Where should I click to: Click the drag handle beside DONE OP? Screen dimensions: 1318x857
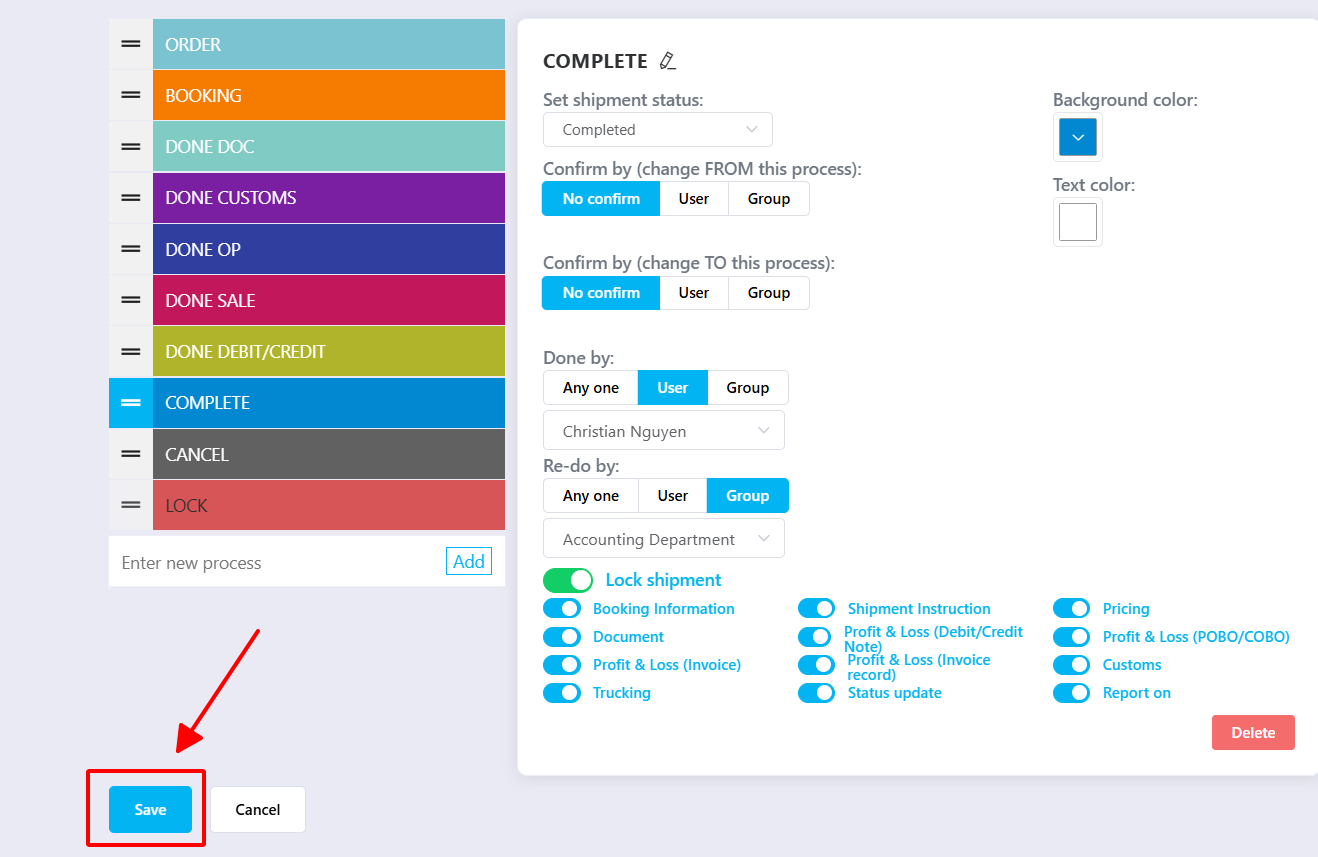click(131, 249)
